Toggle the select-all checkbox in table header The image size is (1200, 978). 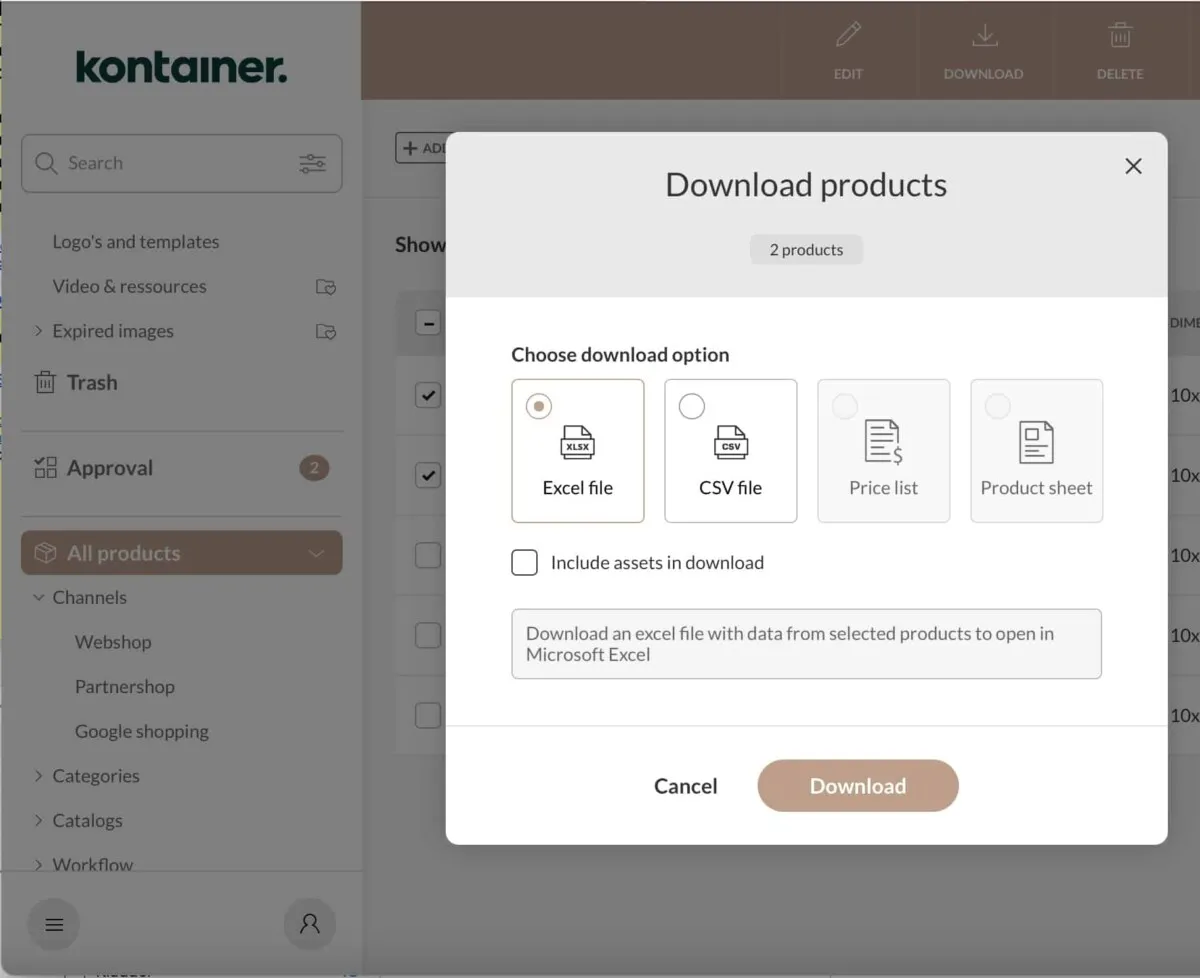tap(428, 323)
